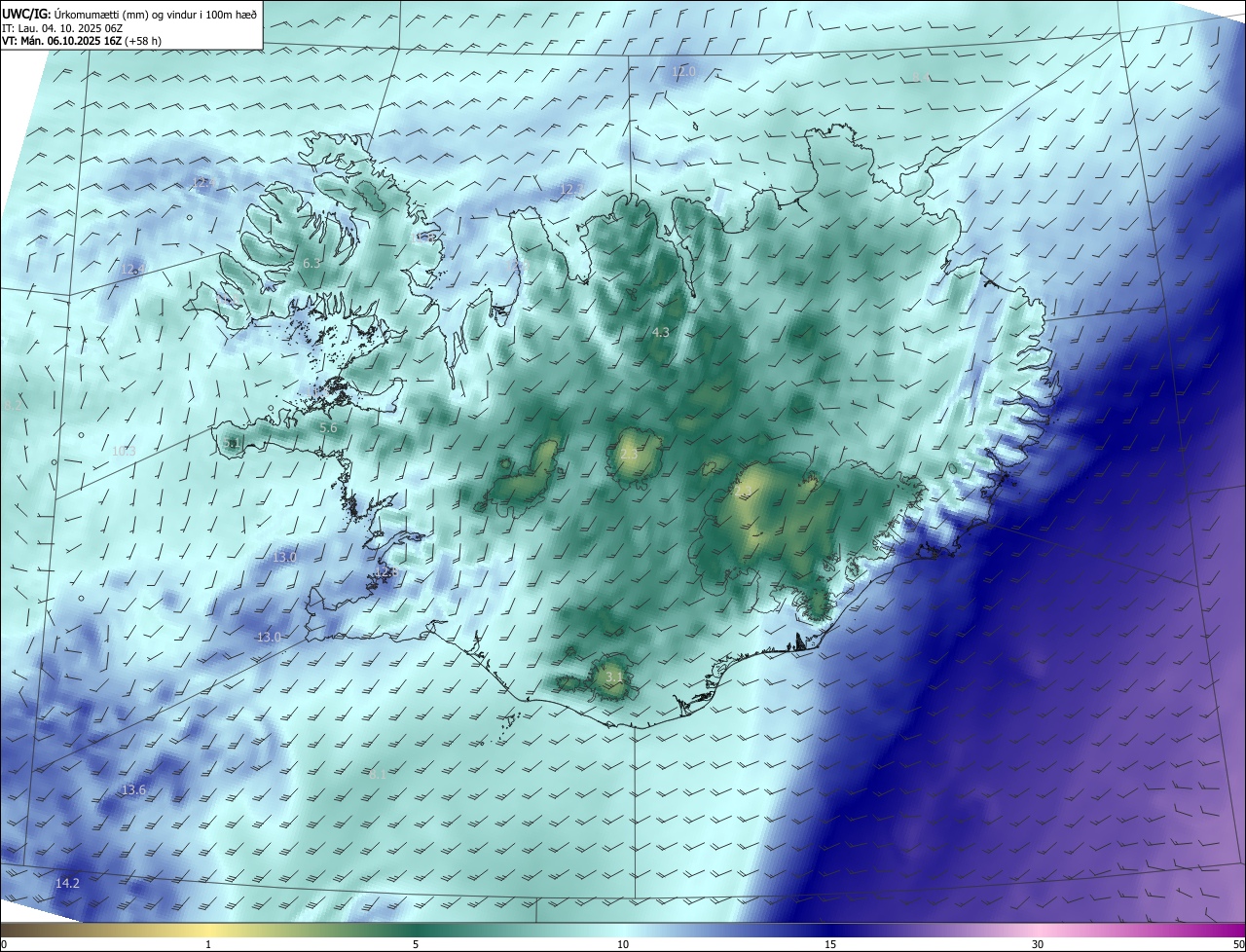Click the 50 tick on the colour scale
Viewport: 1246px width, 952px height.
pos(1238,944)
